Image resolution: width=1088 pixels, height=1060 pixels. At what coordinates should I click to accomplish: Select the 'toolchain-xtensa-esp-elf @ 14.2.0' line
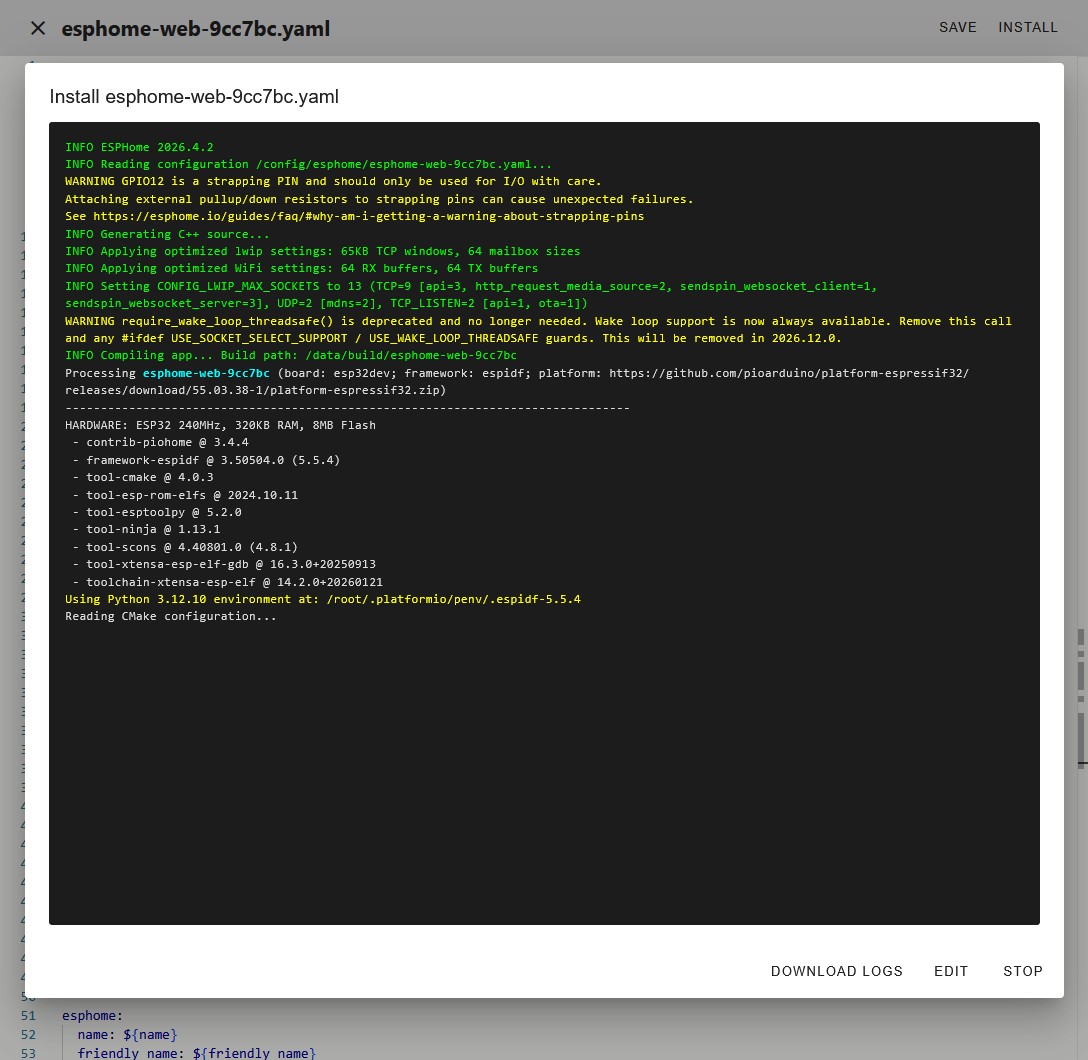[228, 582]
